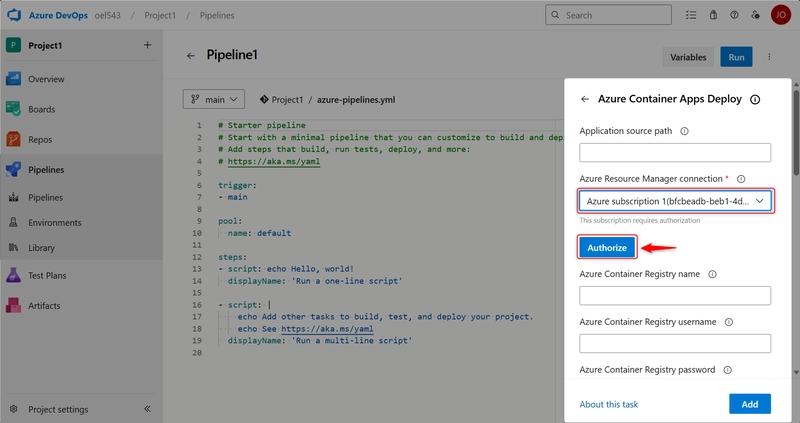This screenshot has width=800, height=423.
Task: Click the plus icon next to Project1
Action: pos(147,45)
